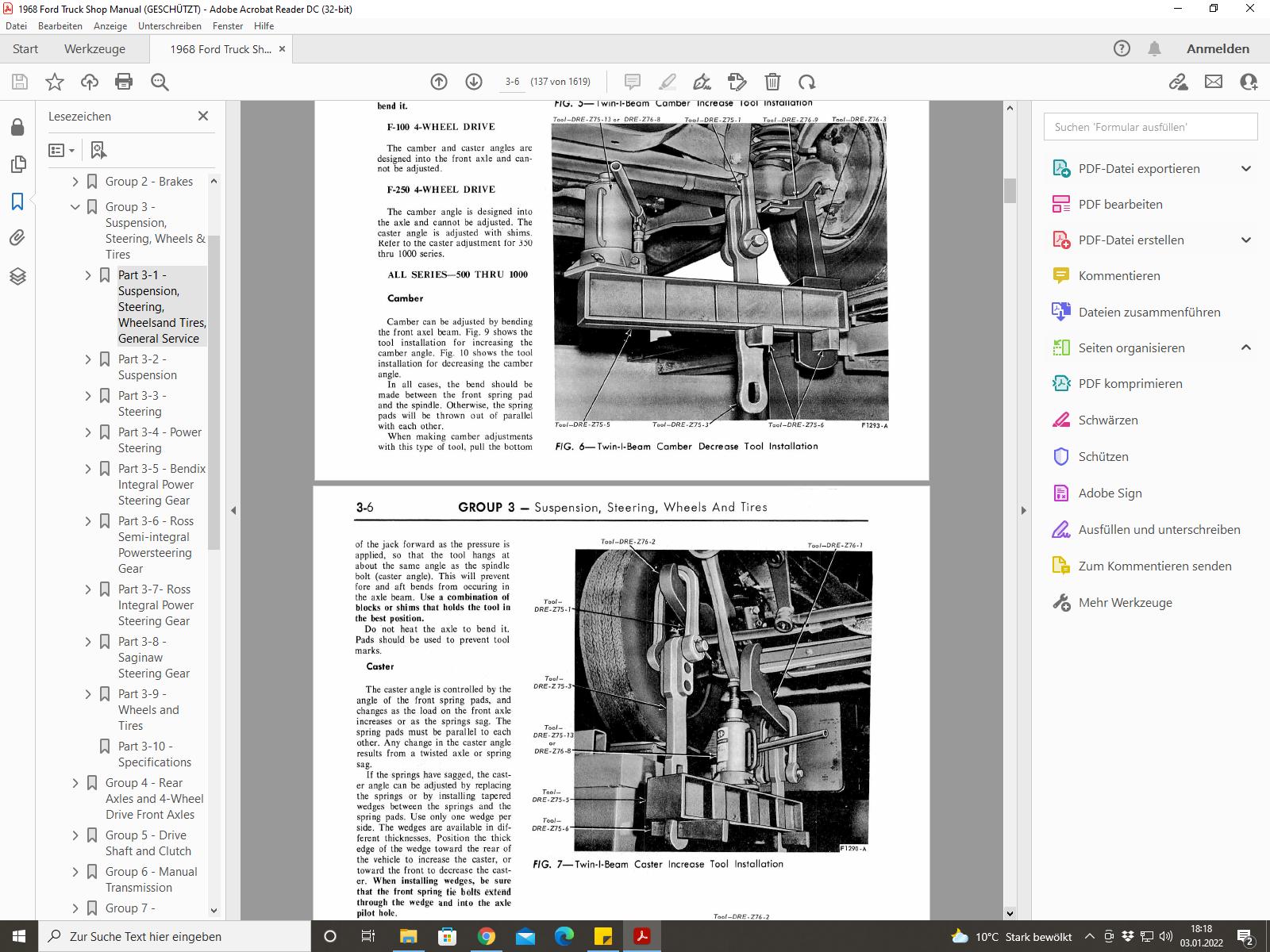Add document to favorites with star icon
This screenshot has width=1270, height=952.
55,82
